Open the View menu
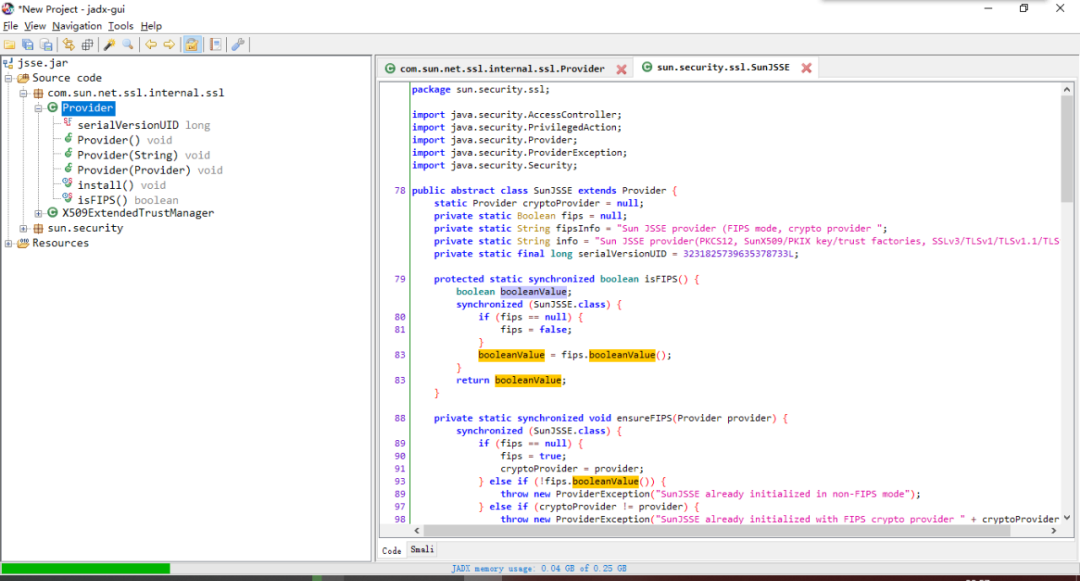Screen dimensions: 1080x581 (x=35, y=26)
